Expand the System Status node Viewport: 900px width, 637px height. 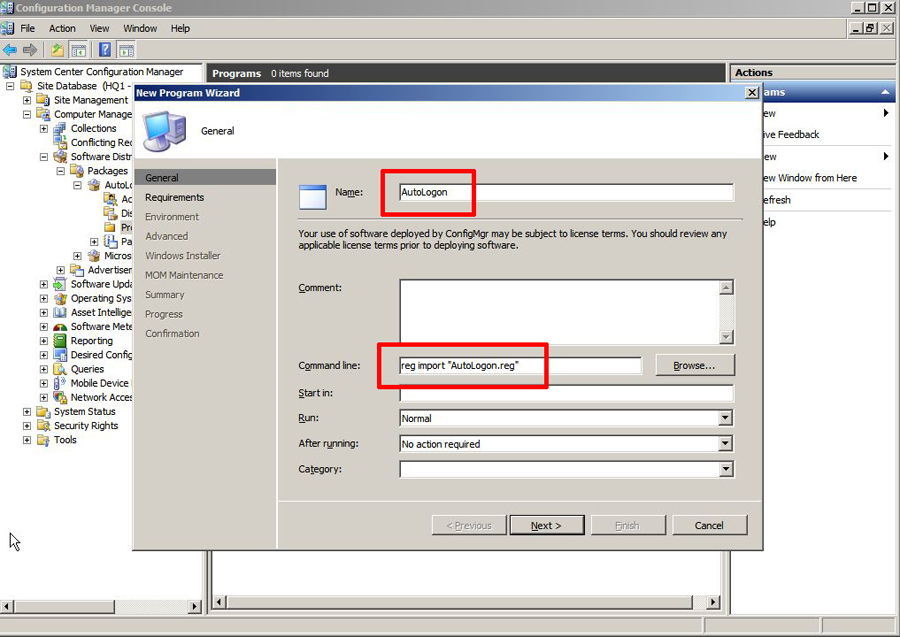(x=27, y=411)
